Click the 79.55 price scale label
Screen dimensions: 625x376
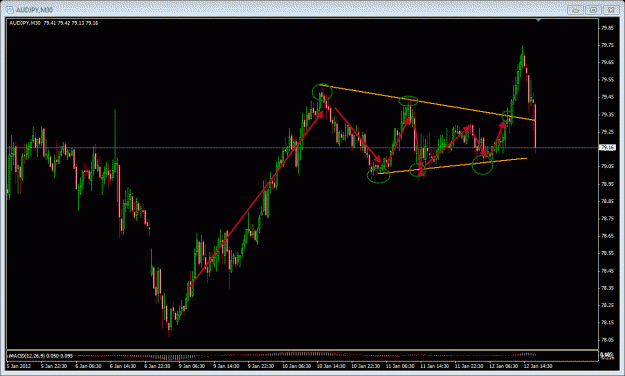coord(607,80)
